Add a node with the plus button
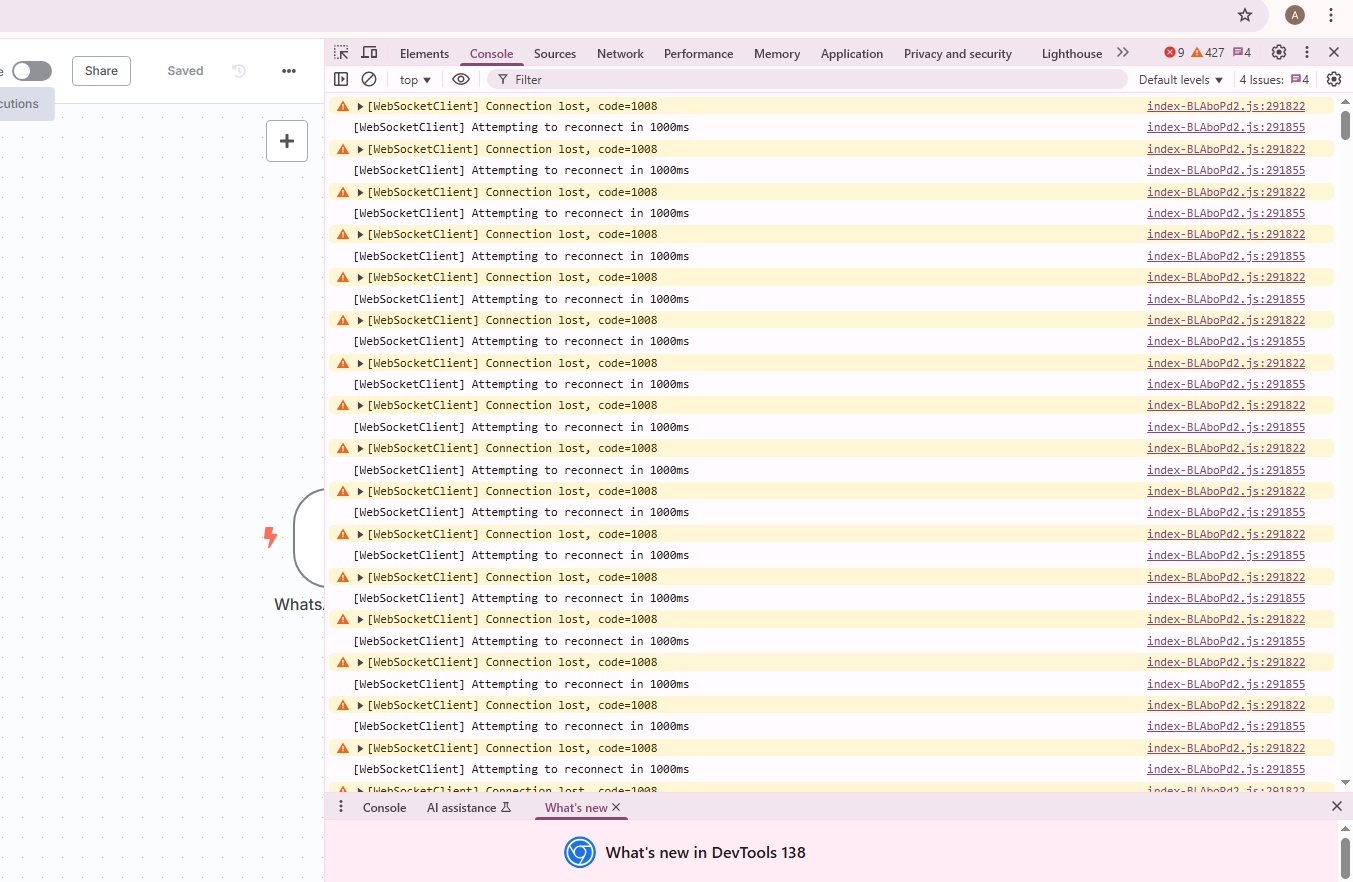 287,141
